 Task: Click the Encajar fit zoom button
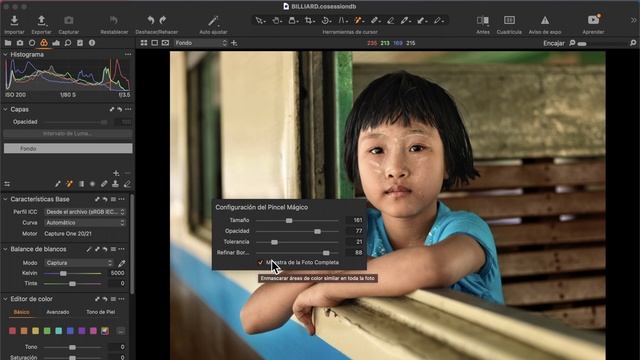(x=554, y=43)
